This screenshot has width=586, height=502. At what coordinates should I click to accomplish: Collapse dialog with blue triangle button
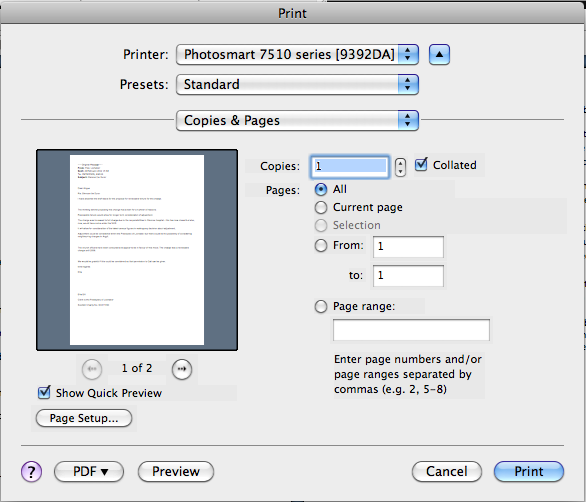439,55
